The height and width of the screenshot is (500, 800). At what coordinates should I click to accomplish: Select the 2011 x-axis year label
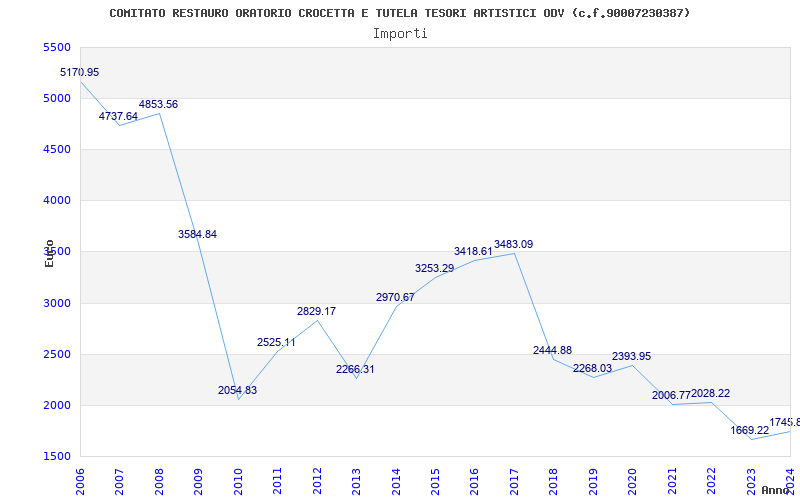click(x=277, y=481)
